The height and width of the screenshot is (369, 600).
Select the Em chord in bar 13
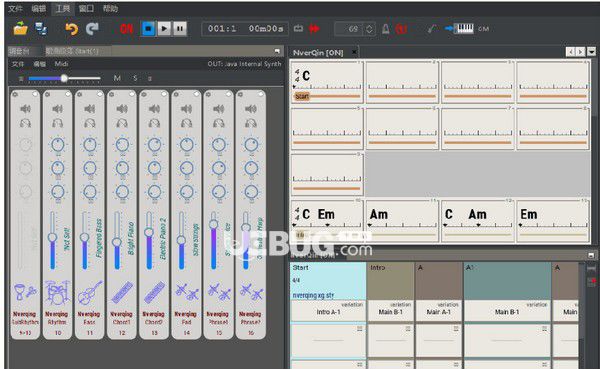tap(529, 214)
